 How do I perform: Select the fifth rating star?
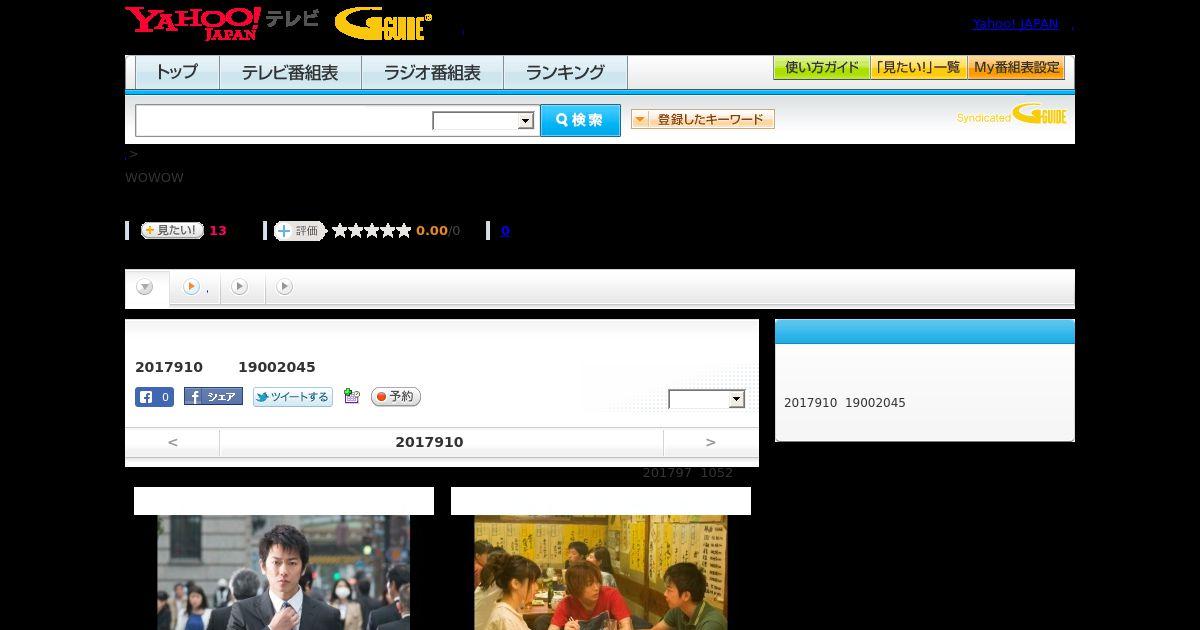(404, 230)
